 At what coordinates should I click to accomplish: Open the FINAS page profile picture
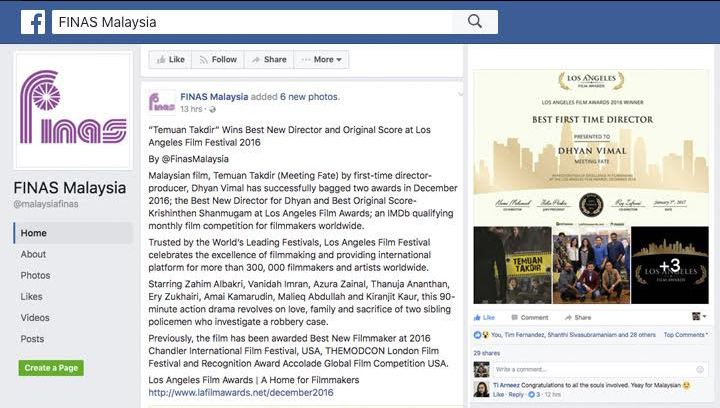(73, 111)
